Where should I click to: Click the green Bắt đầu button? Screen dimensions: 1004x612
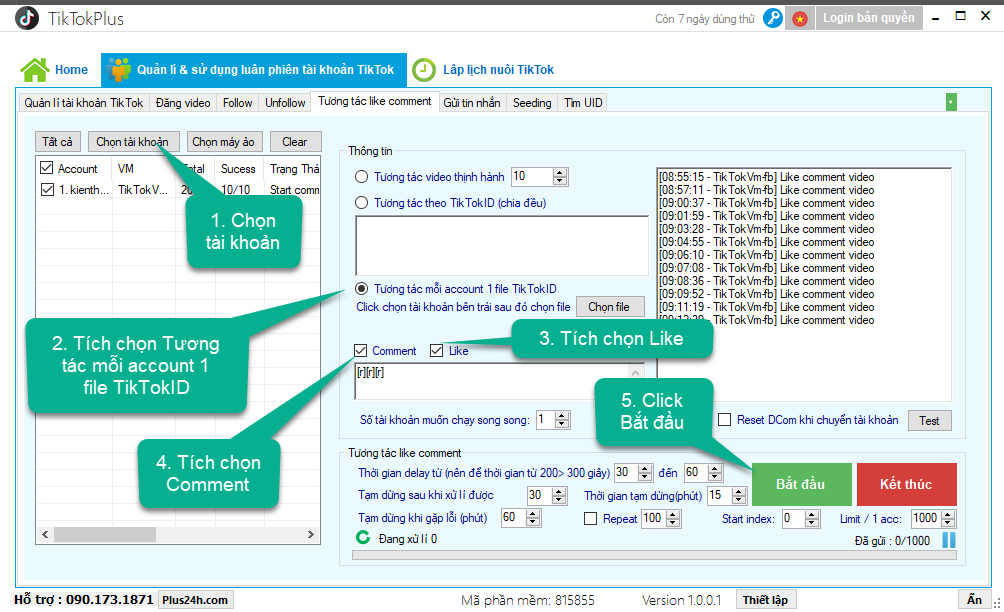click(801, 484)
